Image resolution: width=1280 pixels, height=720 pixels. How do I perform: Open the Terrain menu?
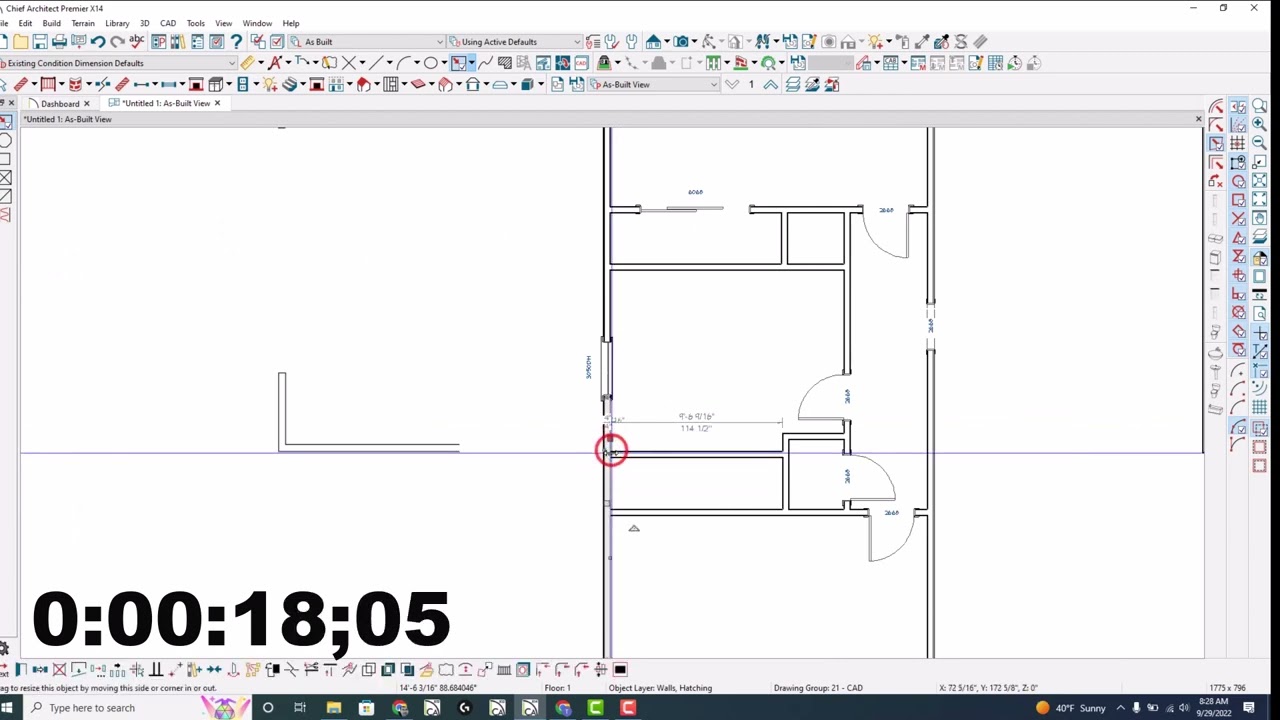(83, 23)
